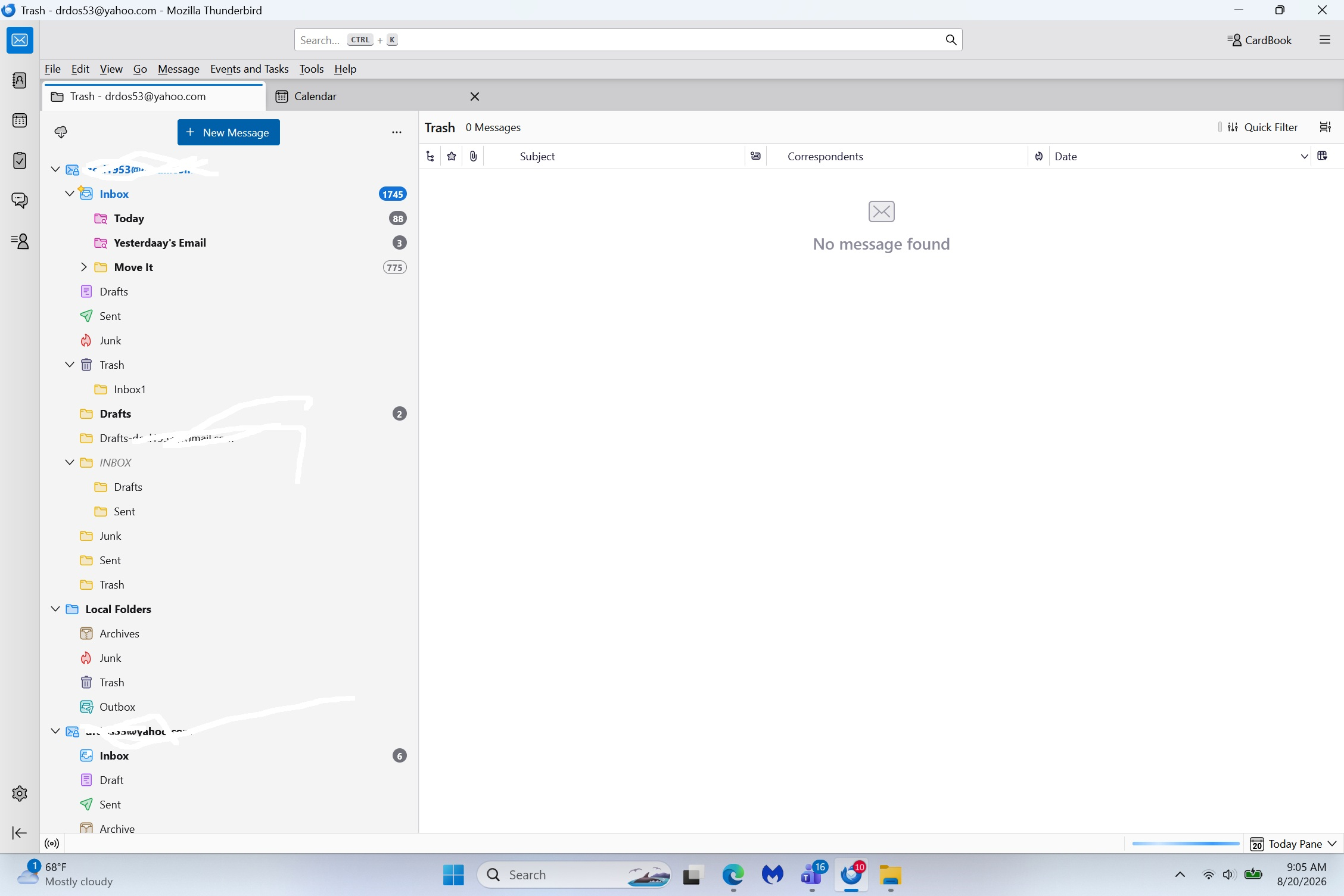Open the File menu
Viewport: 1344px width, 896px height.
52,69
